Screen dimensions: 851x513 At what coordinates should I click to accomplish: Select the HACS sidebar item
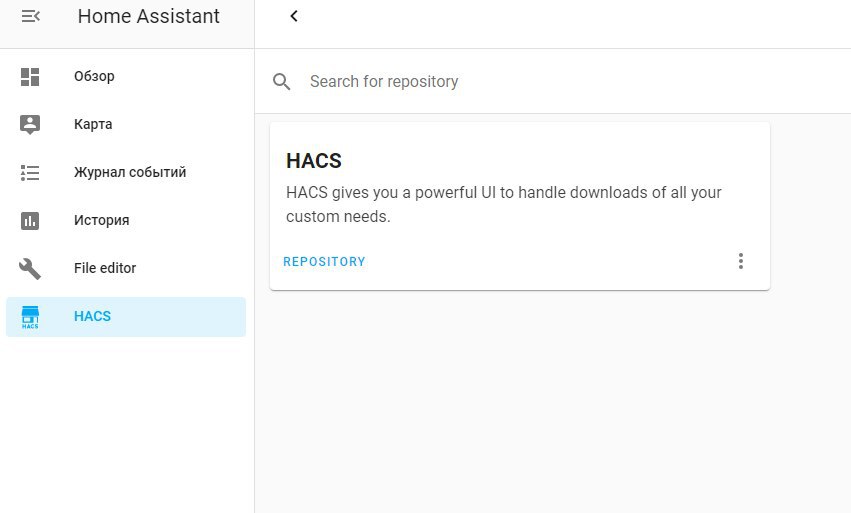(126, 316)
